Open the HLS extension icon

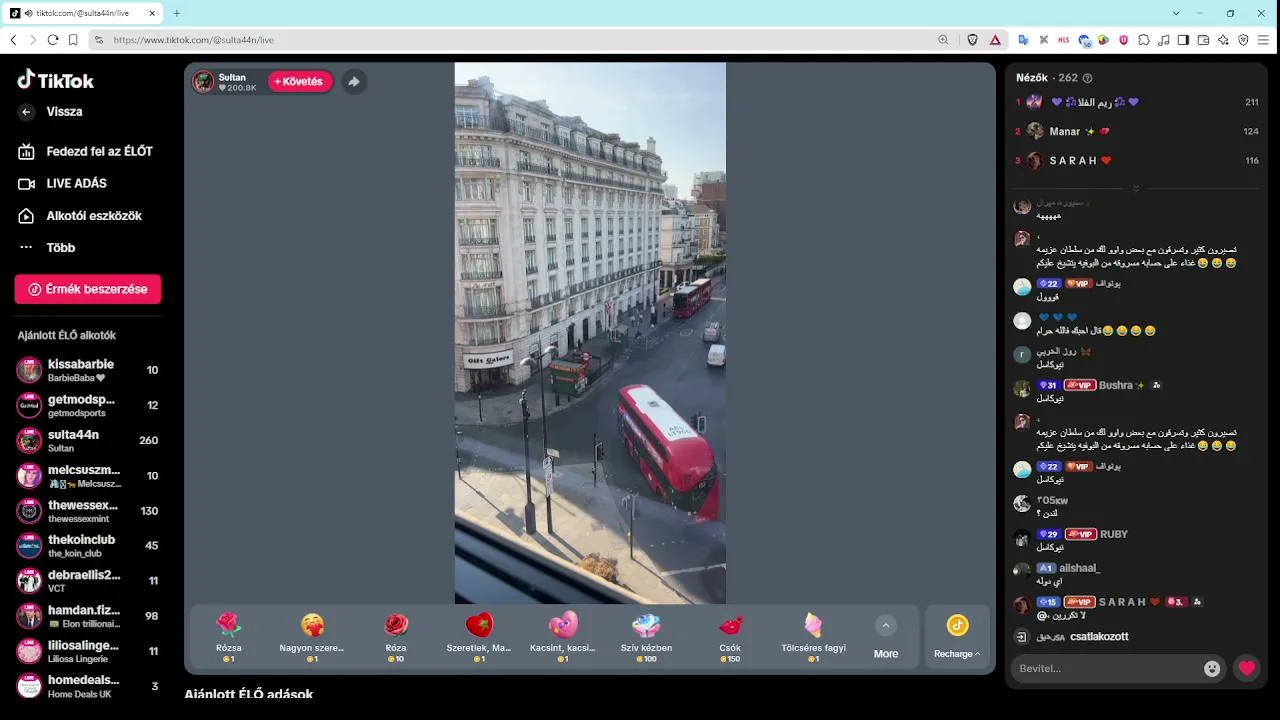(1063, 40)
